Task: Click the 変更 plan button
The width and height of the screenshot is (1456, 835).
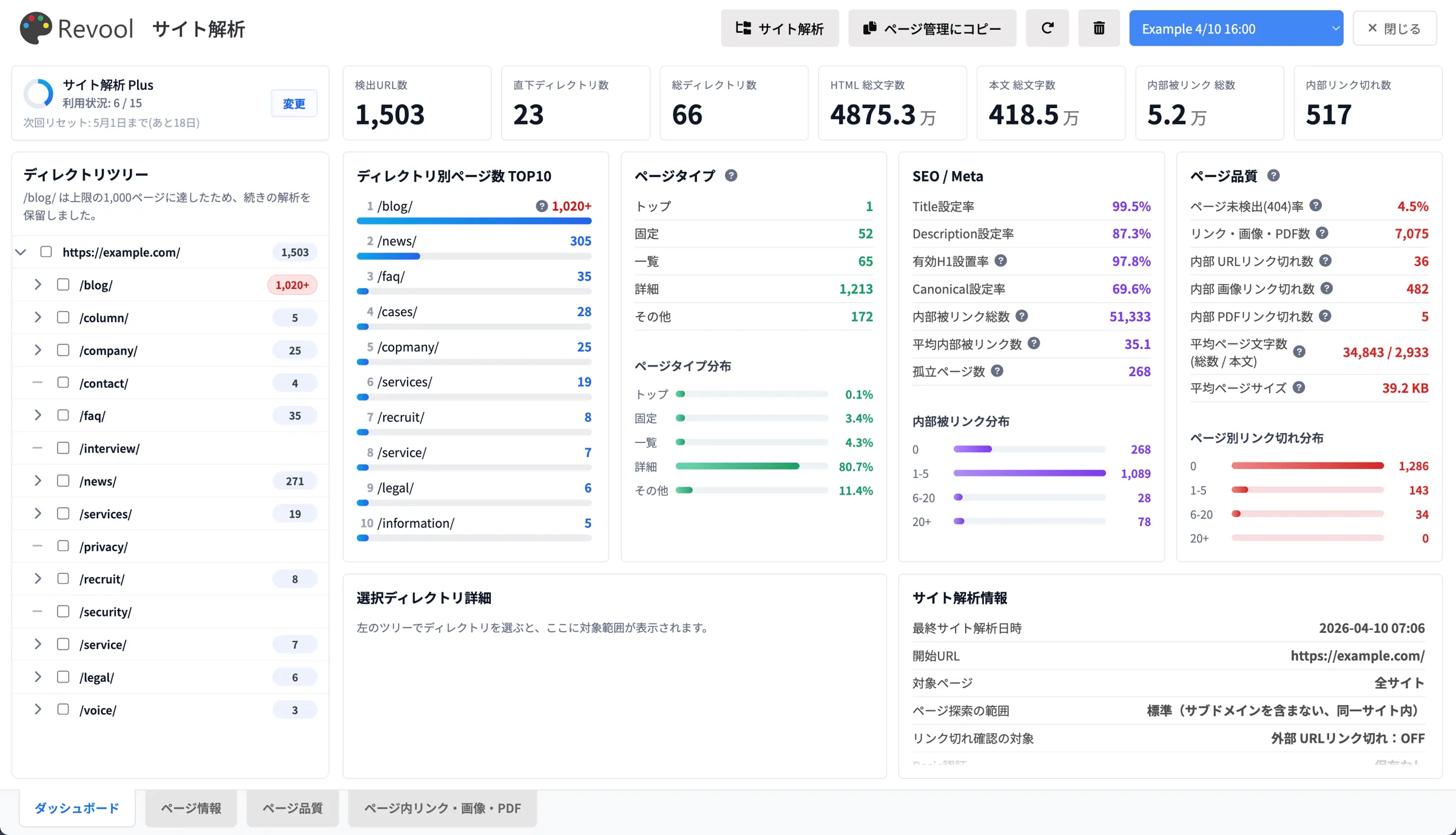Action: [x=294, y=104]
